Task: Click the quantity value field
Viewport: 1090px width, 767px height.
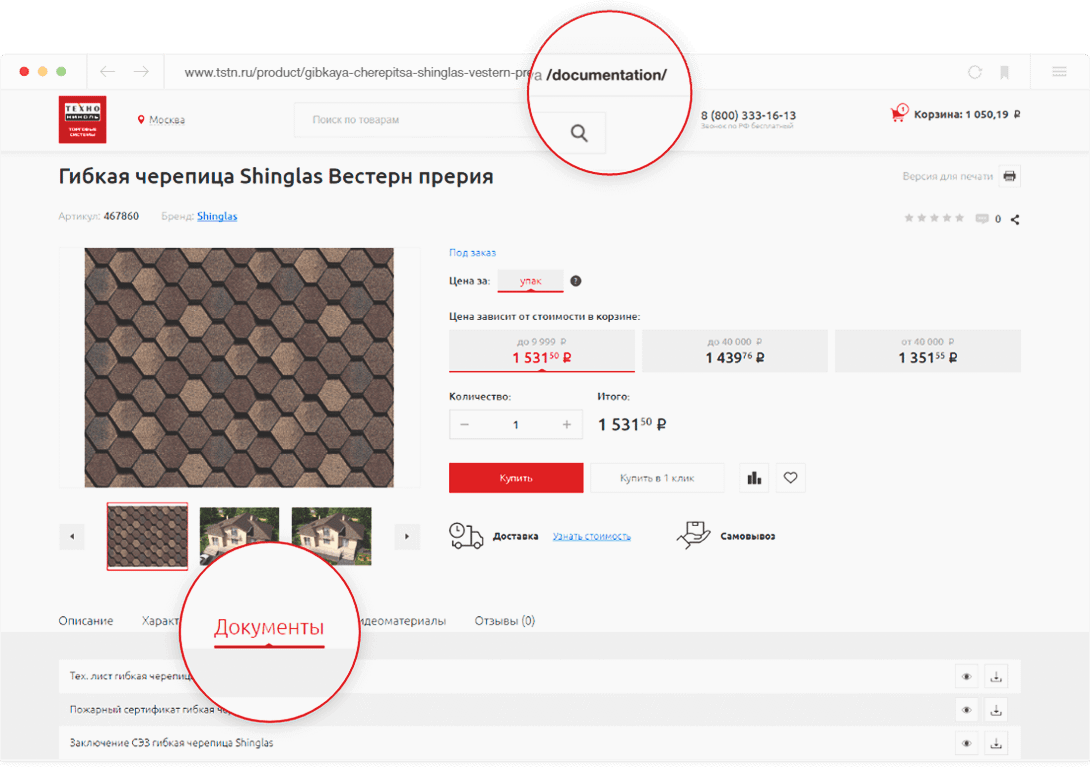Action: [x=516, y=424]
